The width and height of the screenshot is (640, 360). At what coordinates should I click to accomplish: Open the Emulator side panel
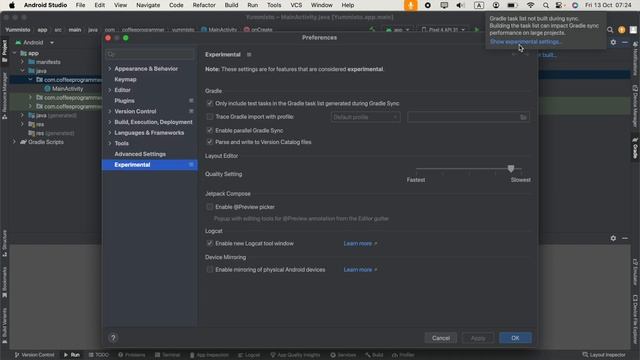[x=635, y=271]
